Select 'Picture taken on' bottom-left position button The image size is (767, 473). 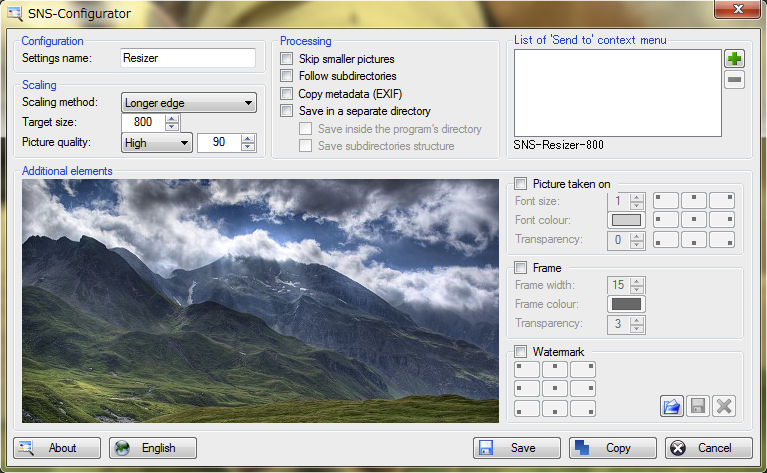[x=666, y=239]
